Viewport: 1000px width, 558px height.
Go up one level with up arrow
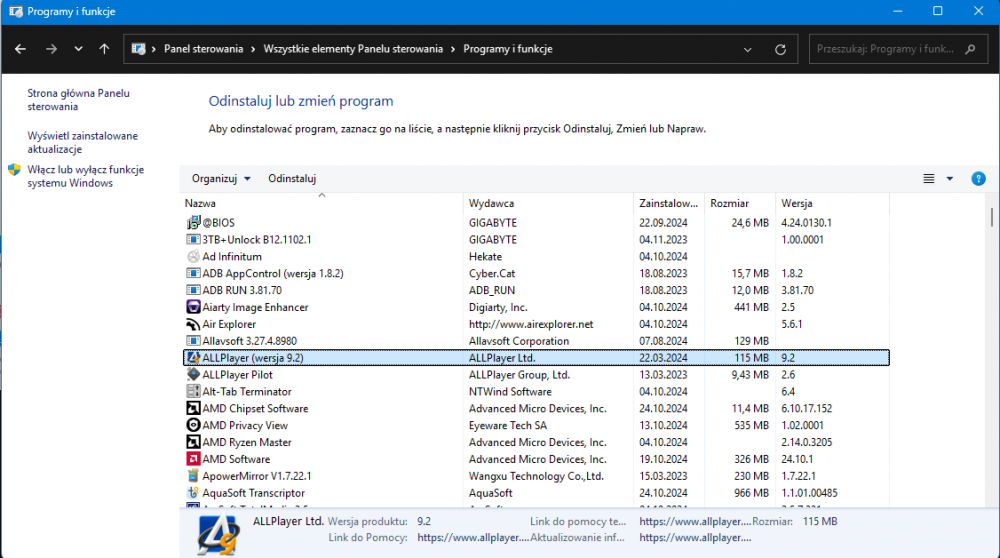[x=105, y=49]
